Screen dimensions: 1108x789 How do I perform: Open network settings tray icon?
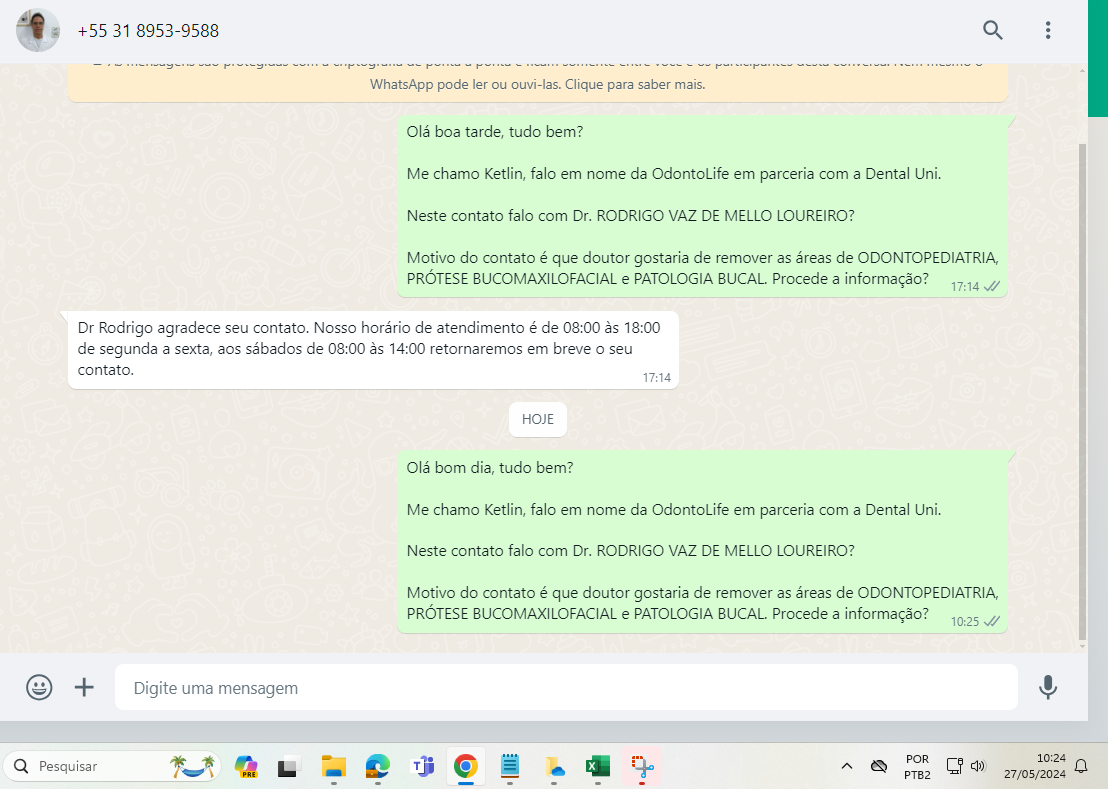(955, 766)
